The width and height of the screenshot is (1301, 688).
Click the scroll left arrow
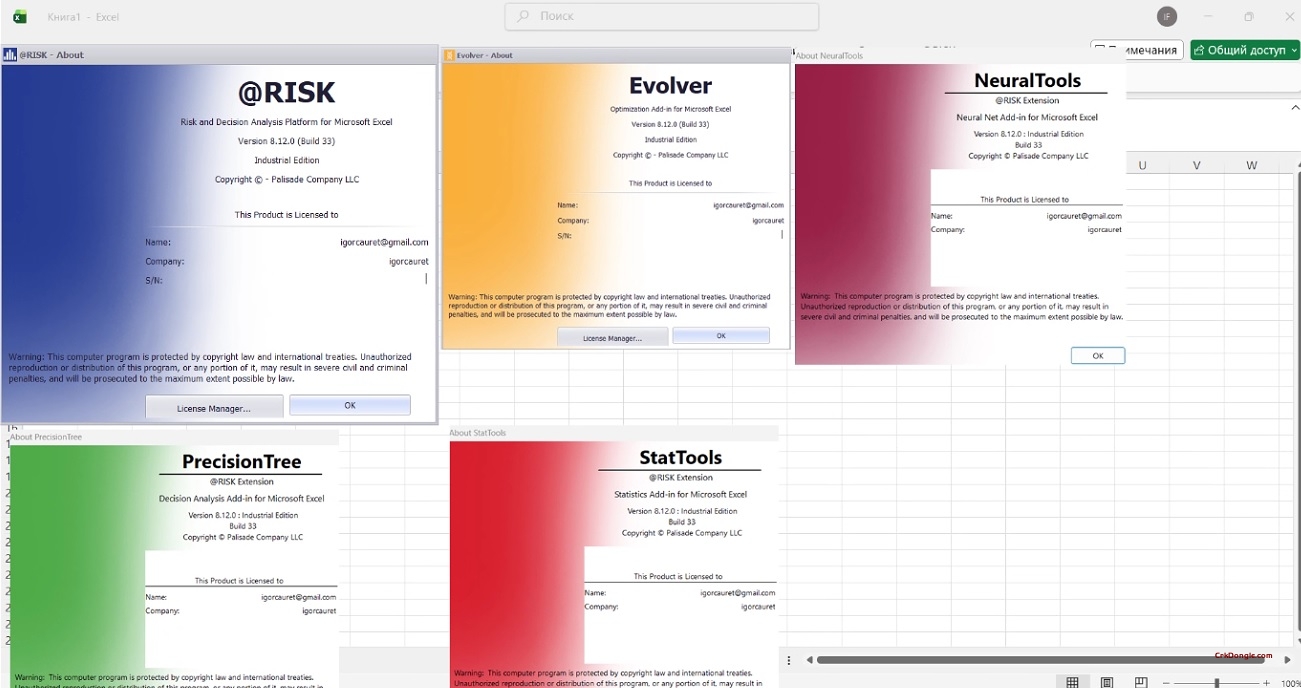click(809, 660)
